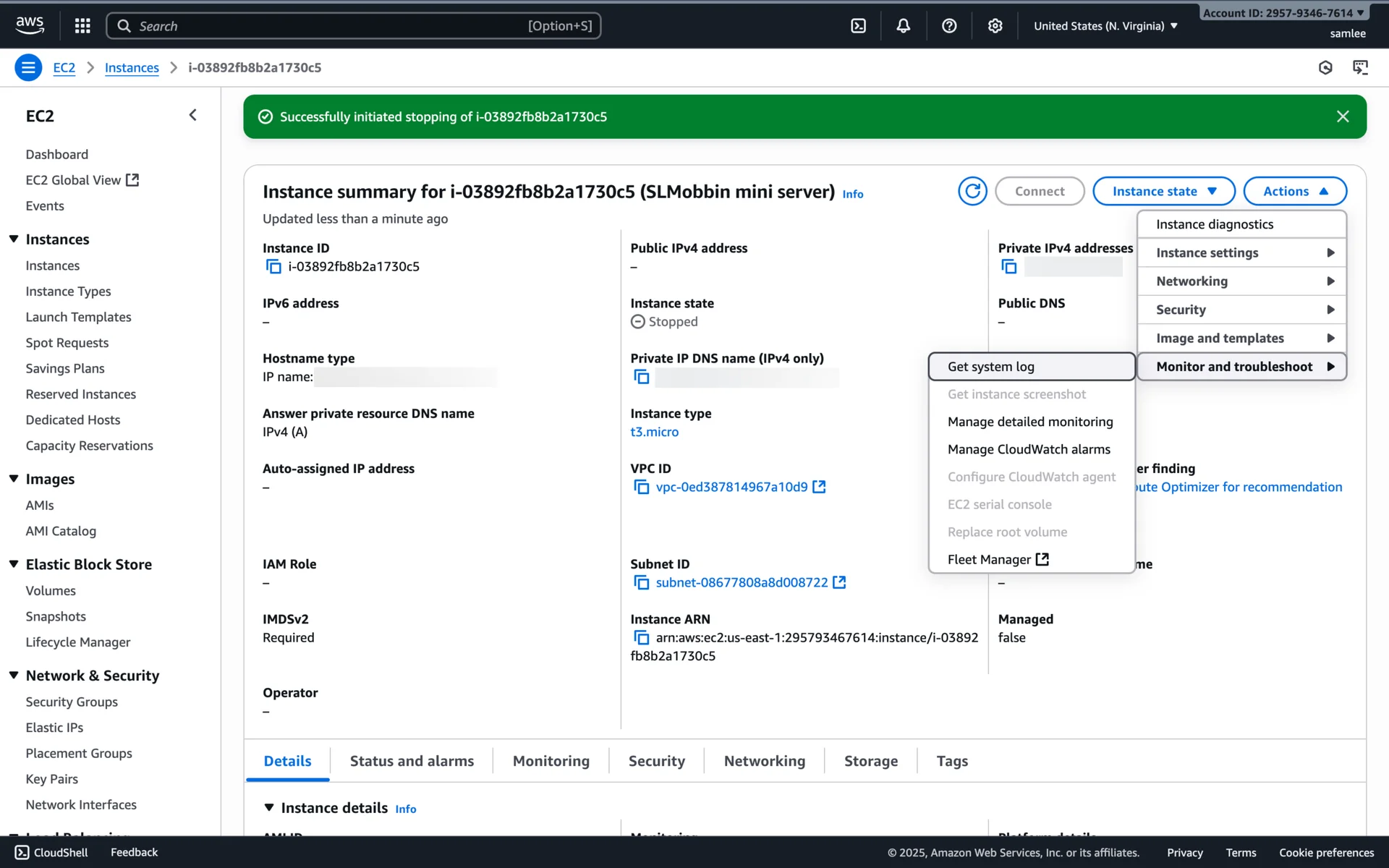
Task: Open the help question mark icon
Action: click(x=949, y=26)
